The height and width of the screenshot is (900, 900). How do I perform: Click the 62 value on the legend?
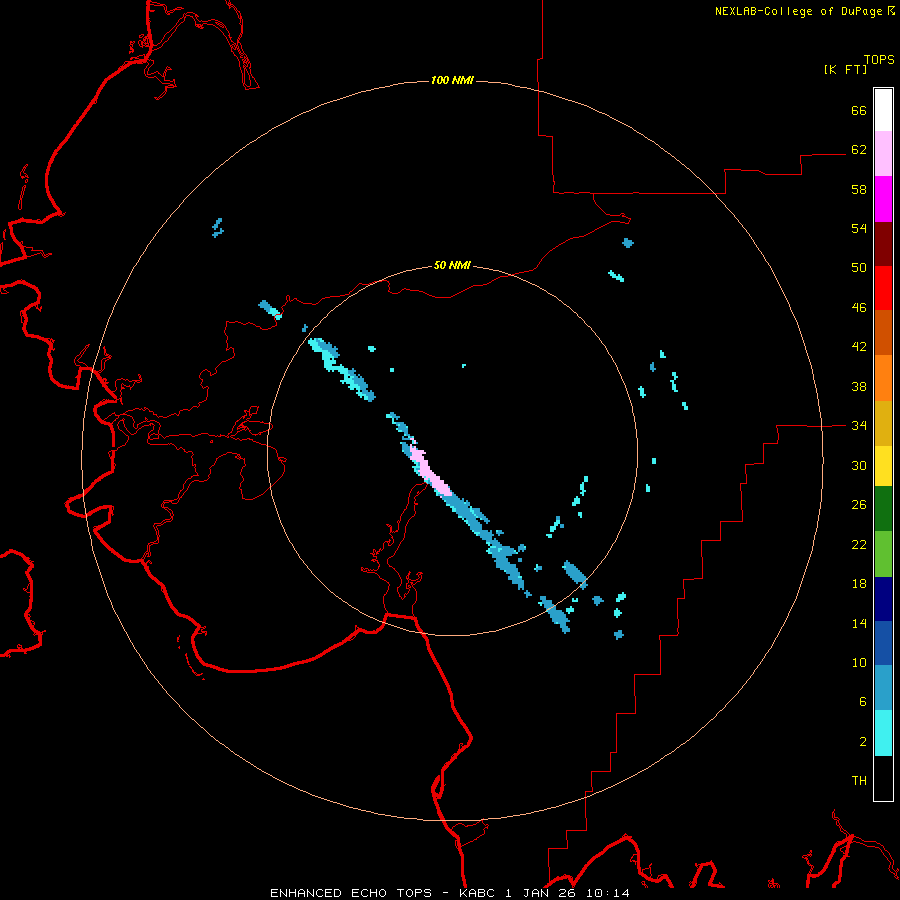[x=859, y=150]
